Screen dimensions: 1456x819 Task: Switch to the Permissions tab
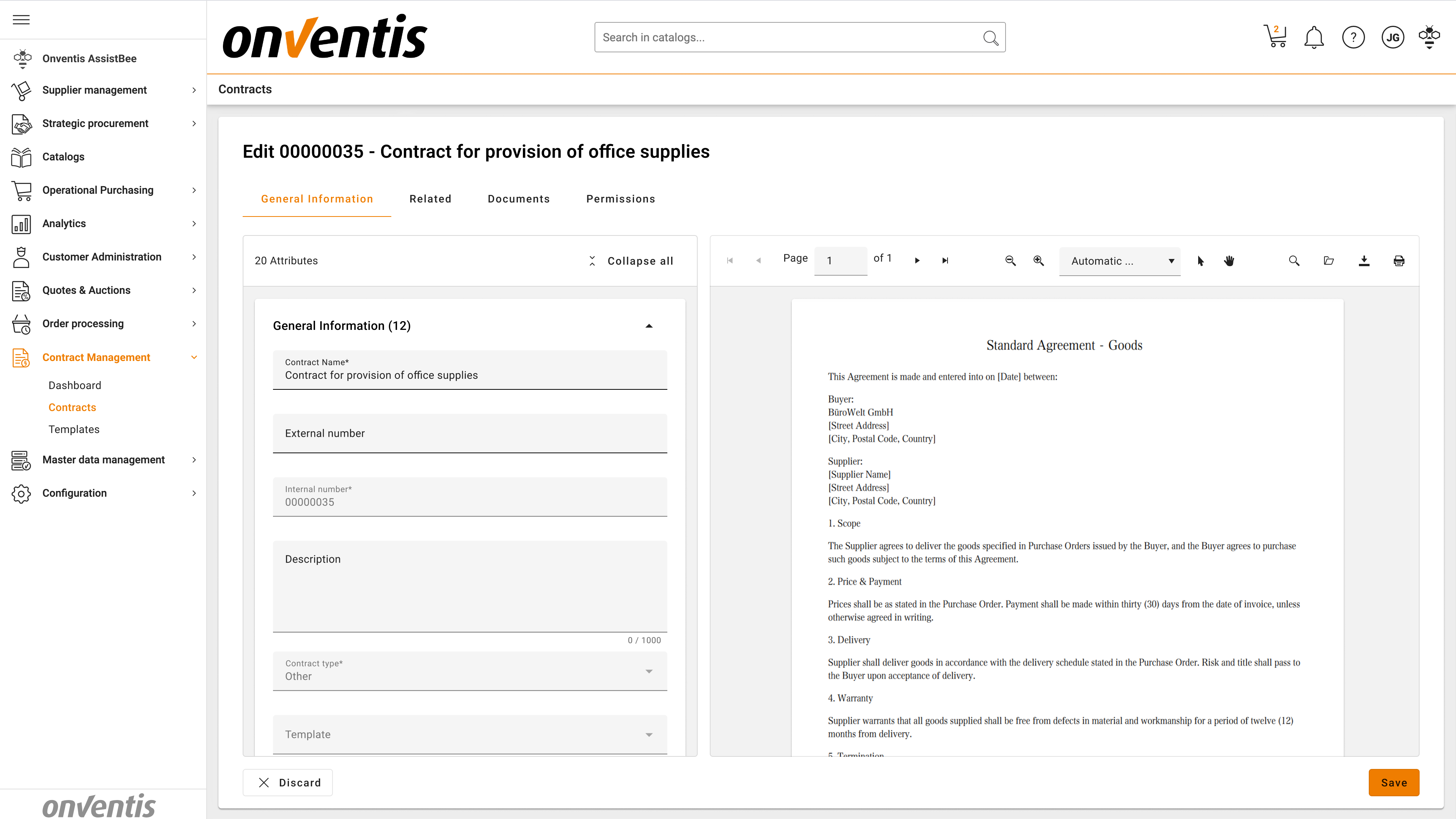(x=620, y=199)
